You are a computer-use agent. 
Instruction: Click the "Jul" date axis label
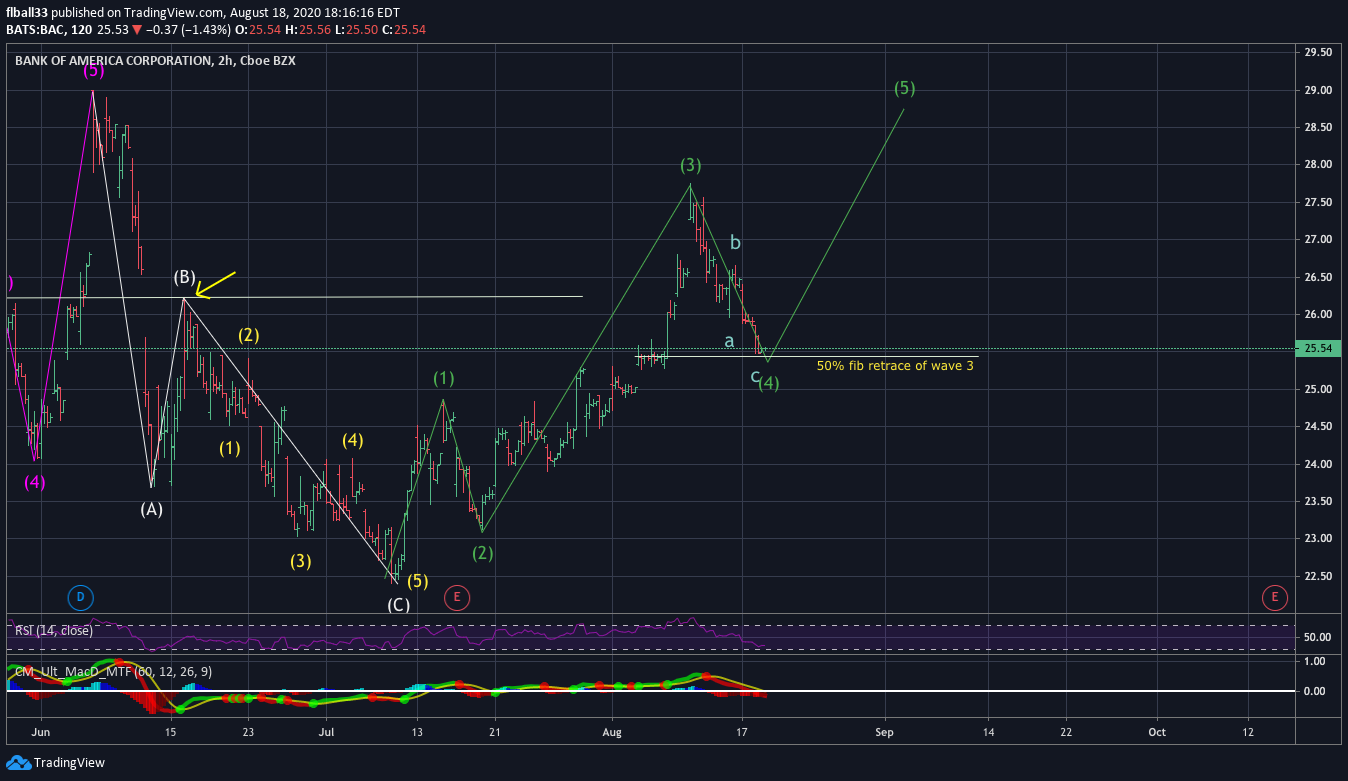tap(327, 732)
